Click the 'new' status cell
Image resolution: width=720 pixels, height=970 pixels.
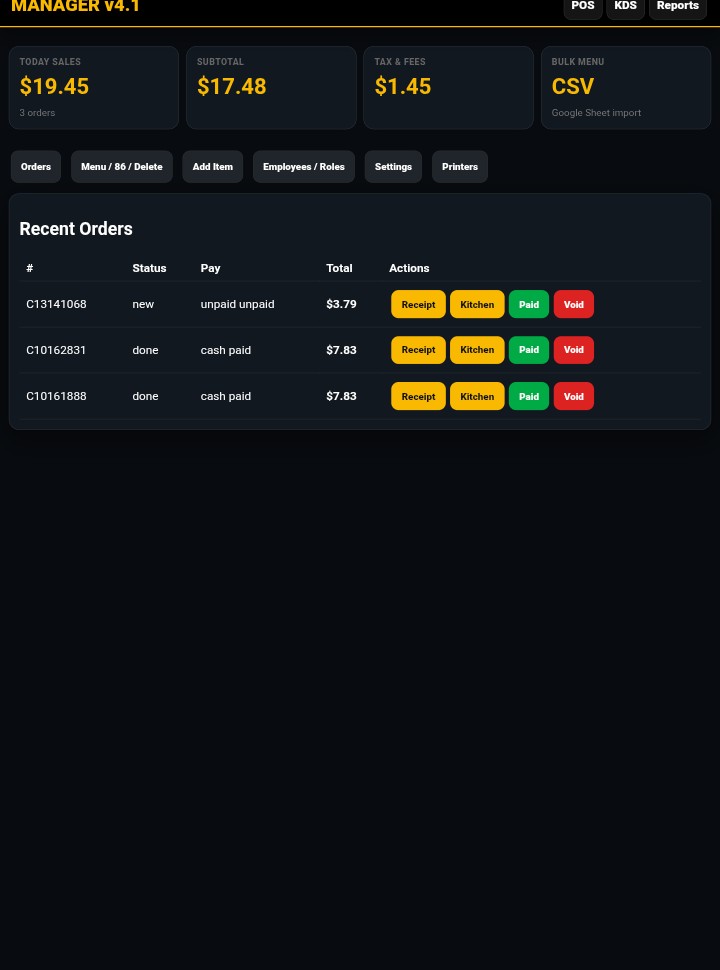[143, 304]
